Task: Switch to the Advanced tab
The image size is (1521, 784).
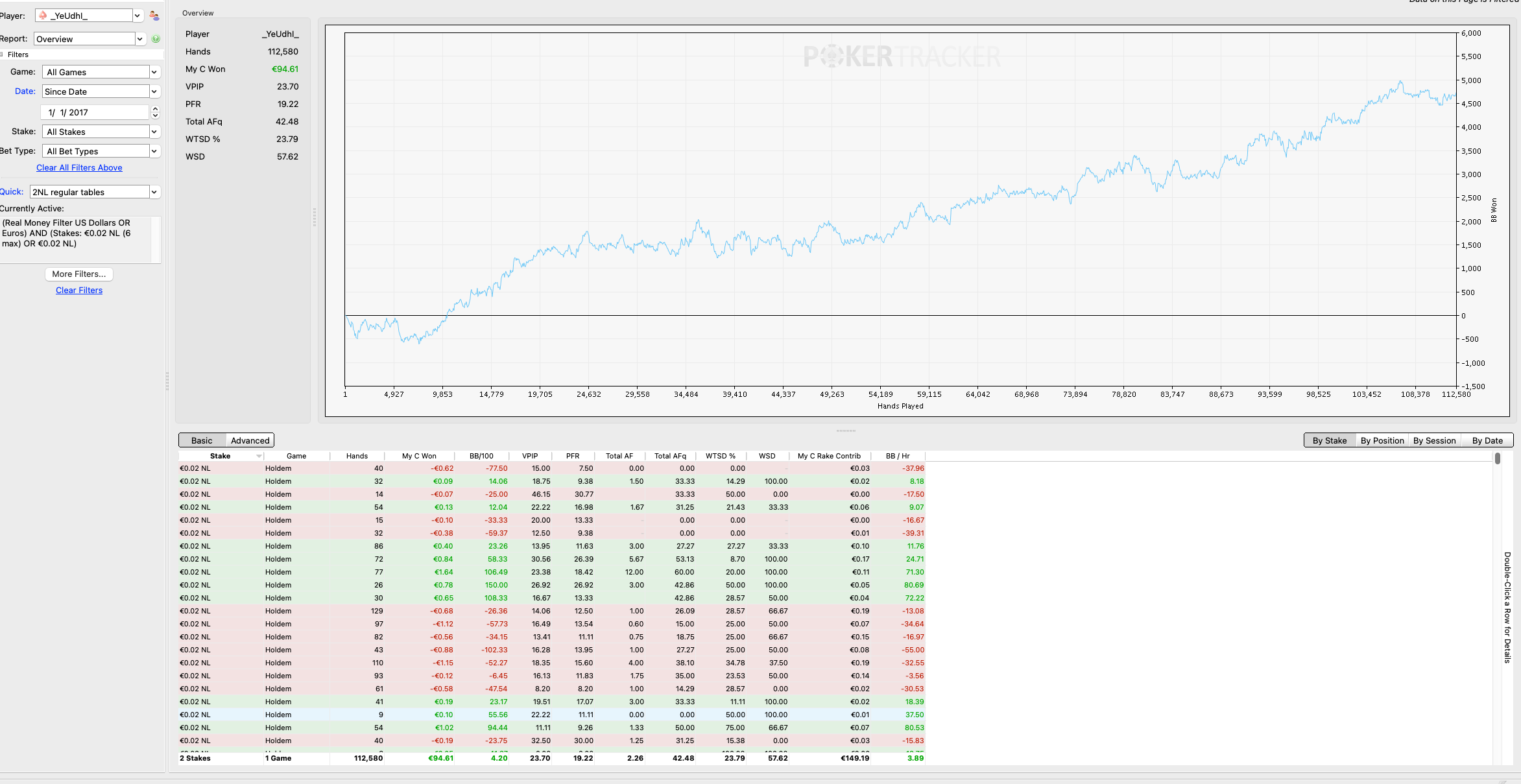Action: click(250, 440)
